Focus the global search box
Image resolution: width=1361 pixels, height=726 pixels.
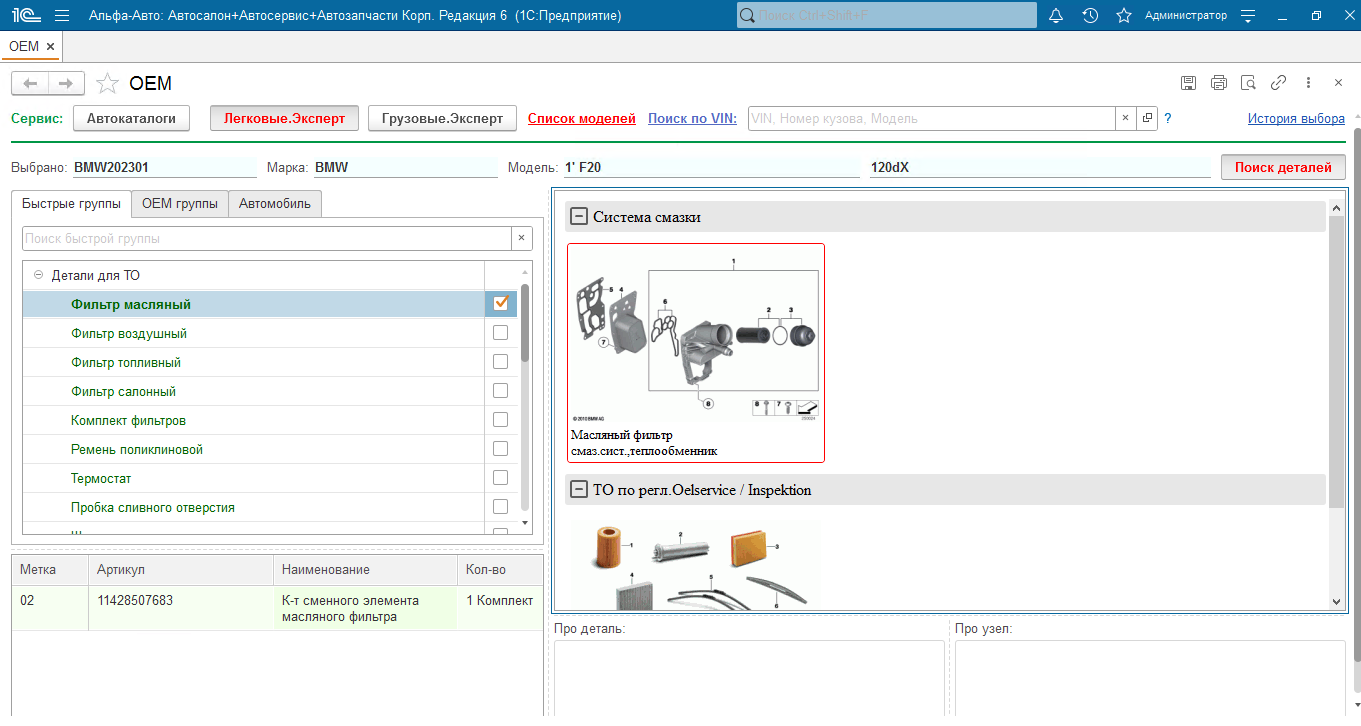(x=886, y=15)
